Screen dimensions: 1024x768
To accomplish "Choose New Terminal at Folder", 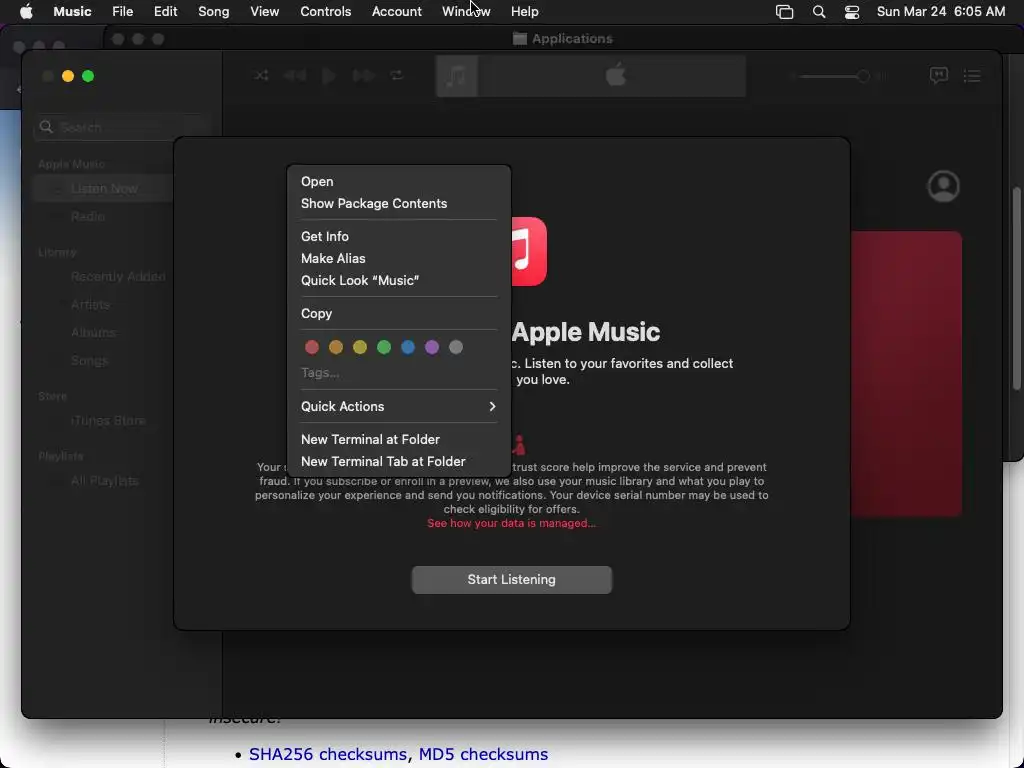I will pyautogui.click(x=398, y=440).
